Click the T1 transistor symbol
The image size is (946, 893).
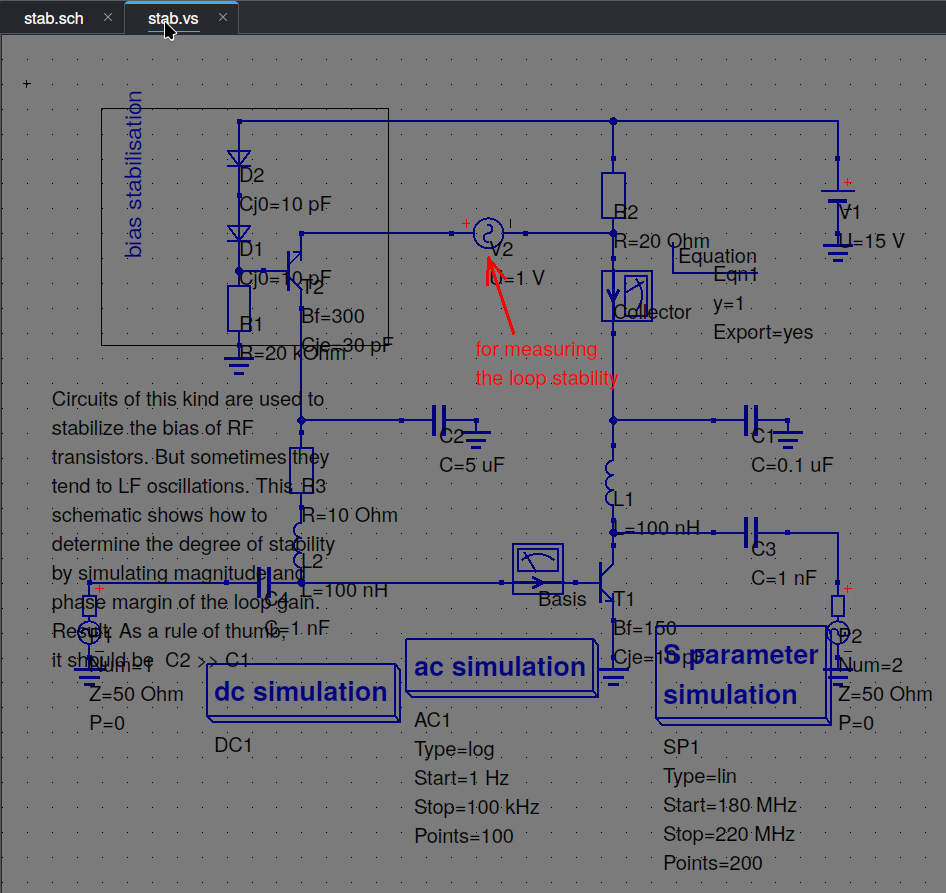point(607,582)
